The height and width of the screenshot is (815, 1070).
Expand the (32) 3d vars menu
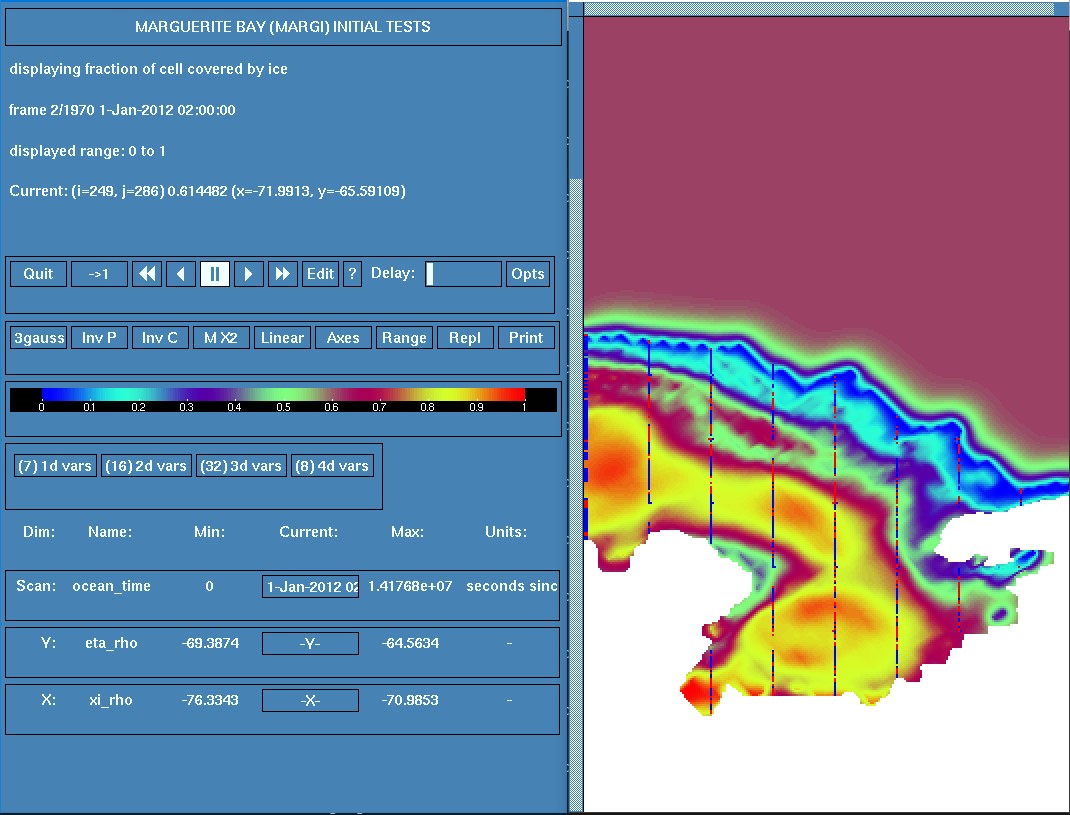(241, 466)
